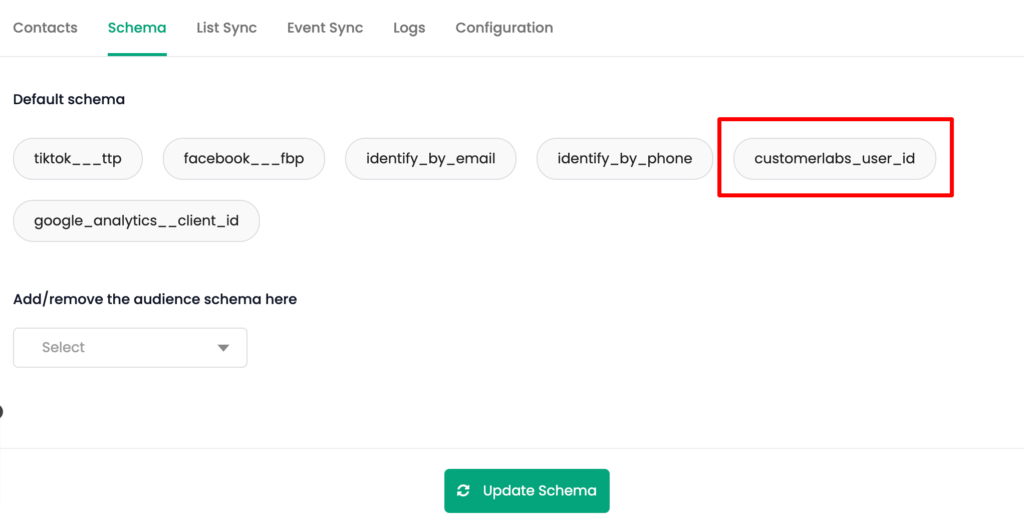
Task: Switch to the Configuration tab
Action: click(x=504, y=28)
